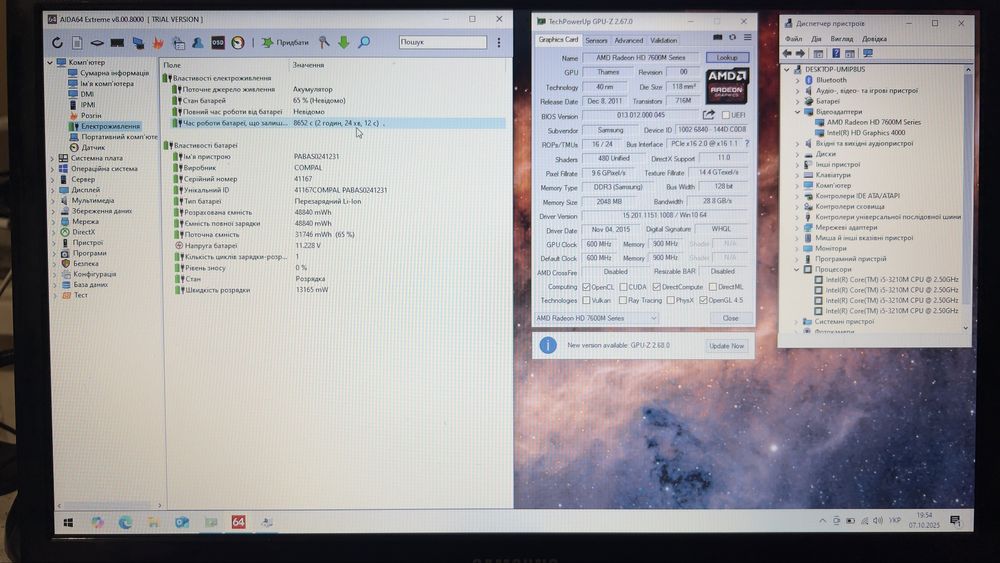Viewport: 1000px width, 563px height.
Task: Expand the Системна плата node in AIDA64
Action: [53, 158]
